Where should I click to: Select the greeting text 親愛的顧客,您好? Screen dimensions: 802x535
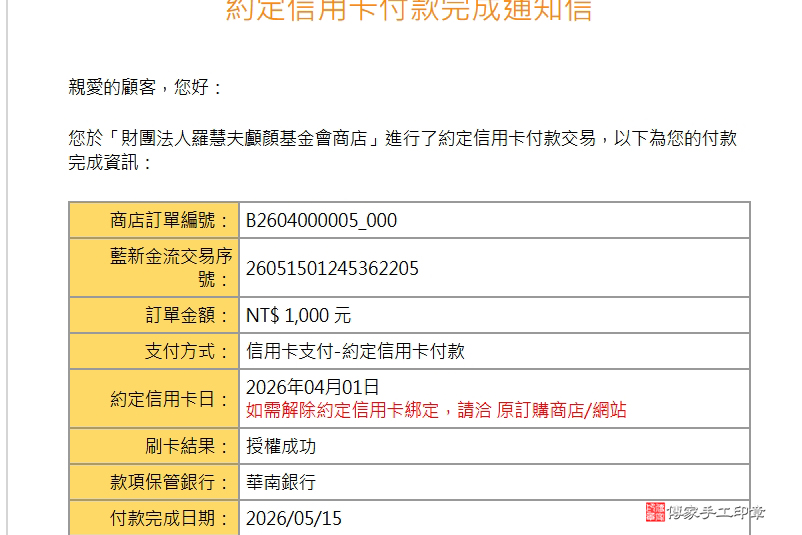[x=145, y=87]
